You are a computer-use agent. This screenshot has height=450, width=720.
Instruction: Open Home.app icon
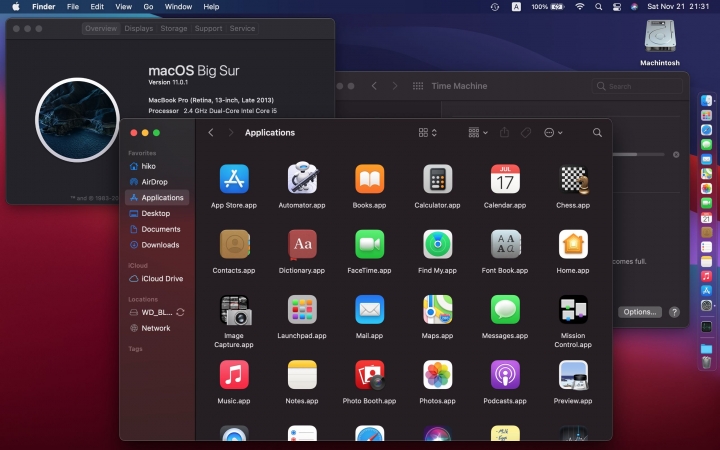click(573, 244)
